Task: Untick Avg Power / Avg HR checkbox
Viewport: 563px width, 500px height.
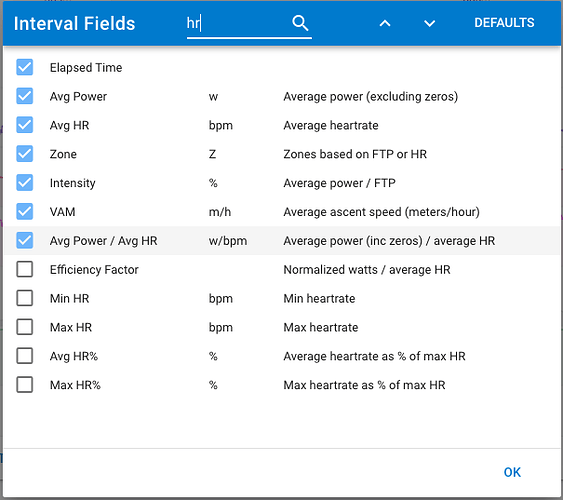Action: point(24,240)
